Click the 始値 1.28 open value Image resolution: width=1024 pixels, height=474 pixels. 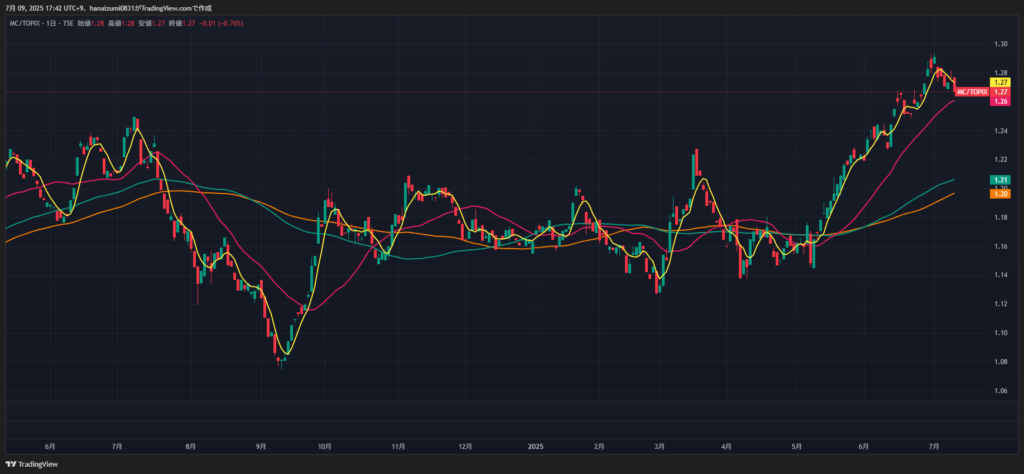91,23
